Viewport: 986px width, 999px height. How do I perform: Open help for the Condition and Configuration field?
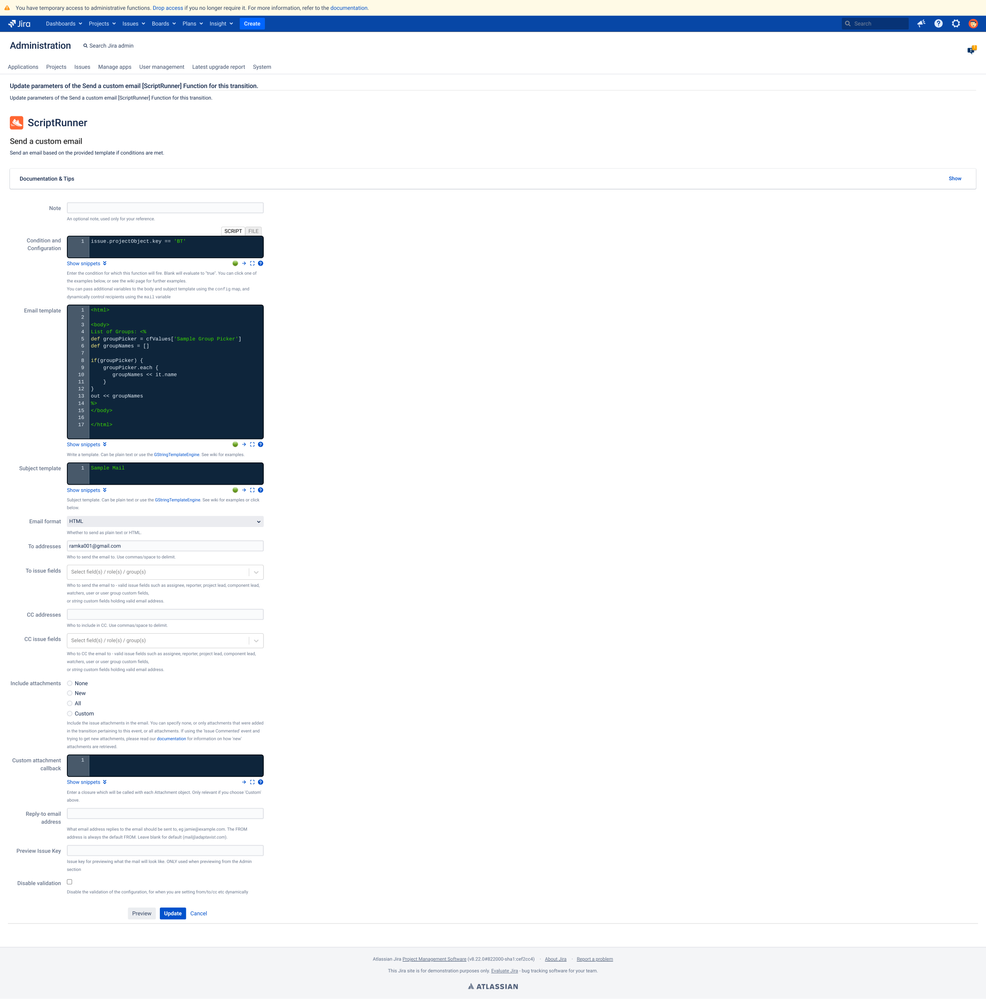pyautogui.click(x=260, y=263)
